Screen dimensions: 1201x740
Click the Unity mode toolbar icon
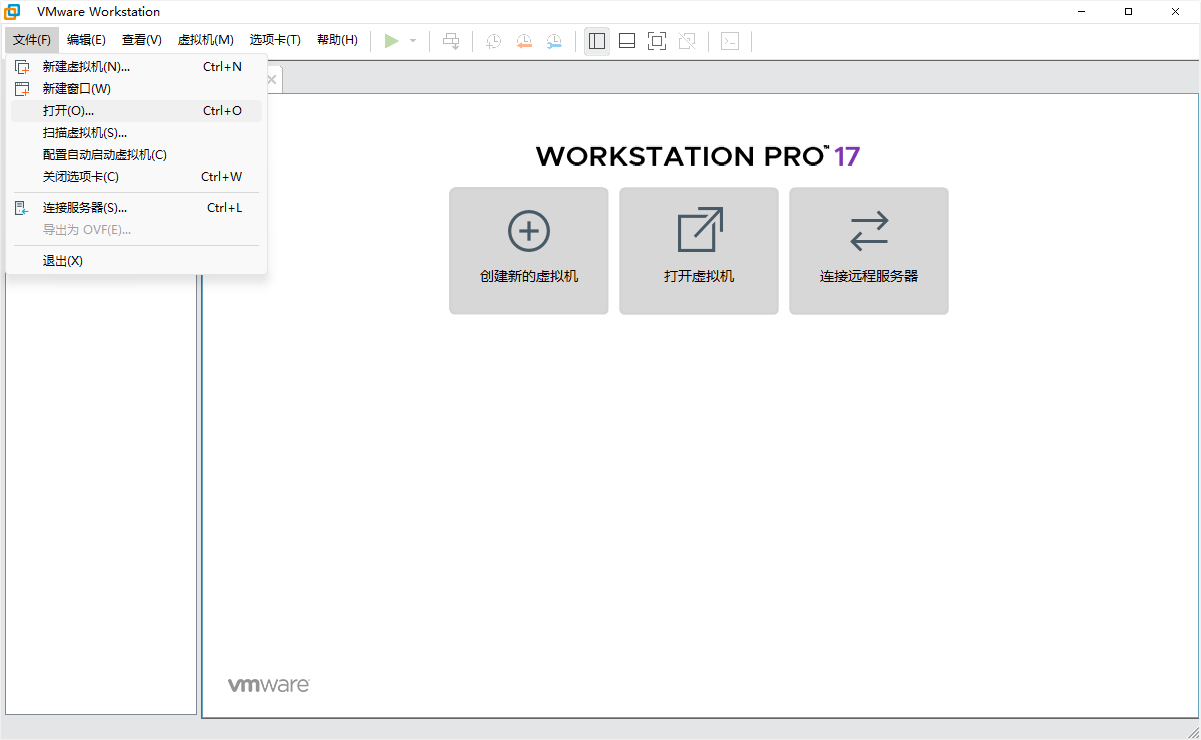coord(687,41)
